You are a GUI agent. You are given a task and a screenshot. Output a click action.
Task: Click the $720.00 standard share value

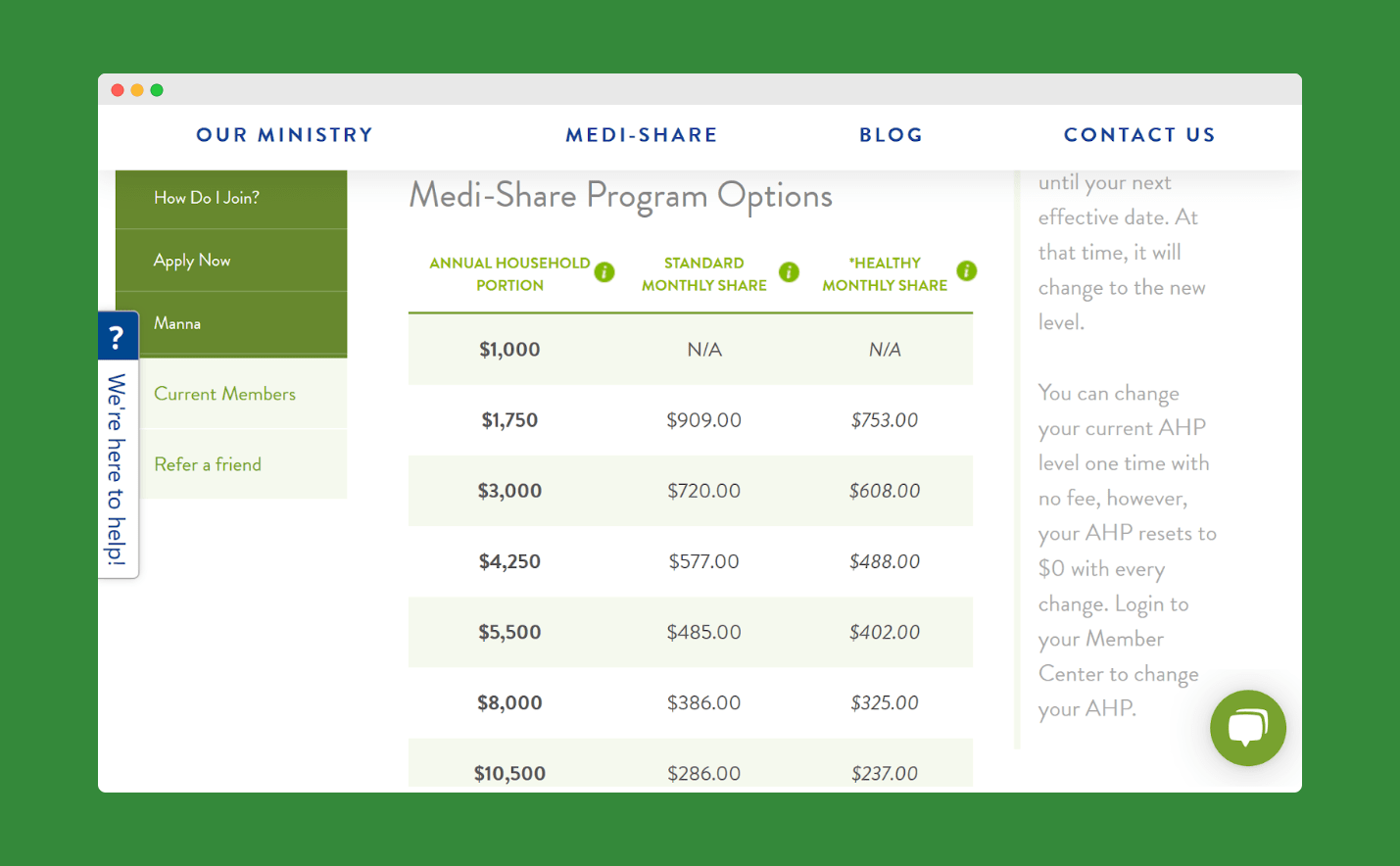[x=704, y=491]
